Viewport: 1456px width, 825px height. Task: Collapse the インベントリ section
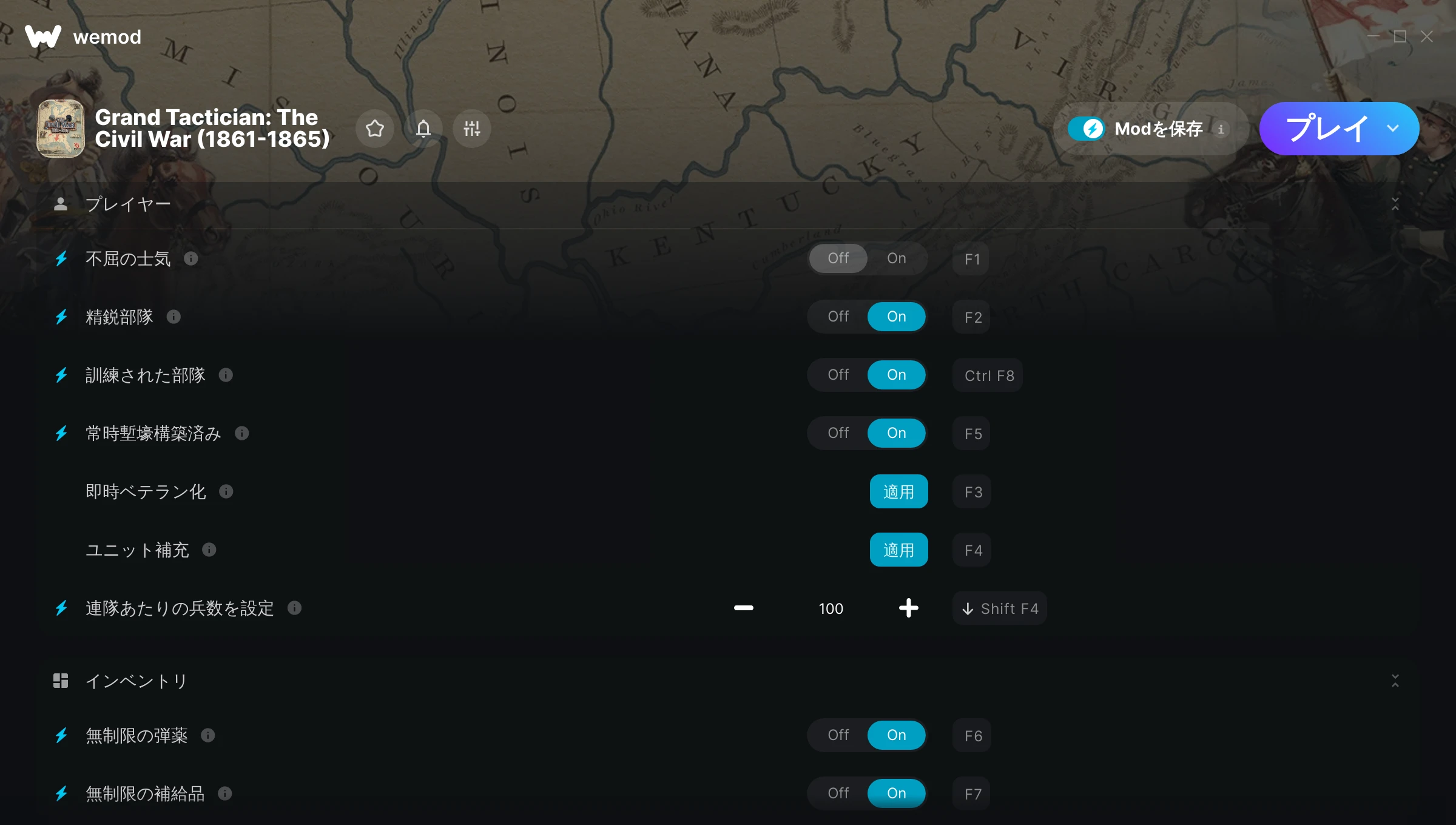tap(1395, 681)
